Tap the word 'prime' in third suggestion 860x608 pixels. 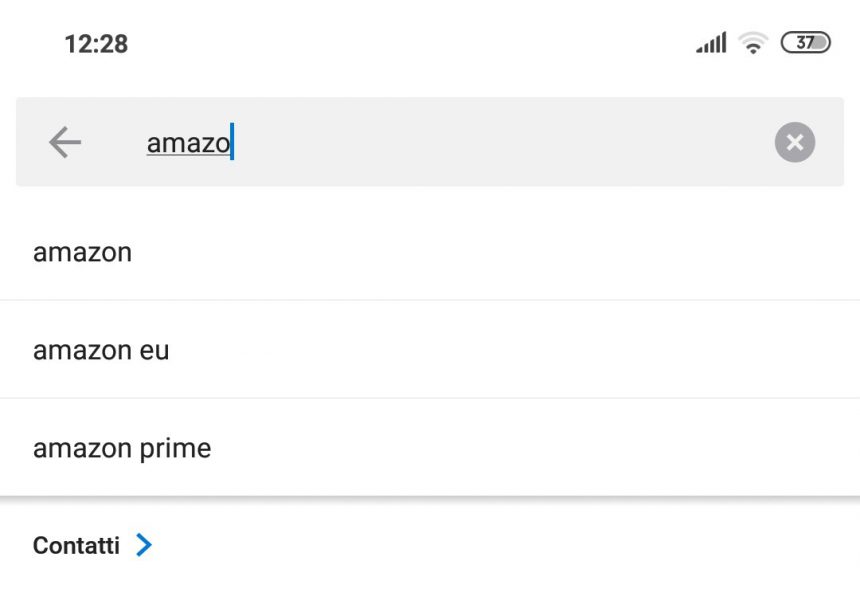[x=175, y=449]
